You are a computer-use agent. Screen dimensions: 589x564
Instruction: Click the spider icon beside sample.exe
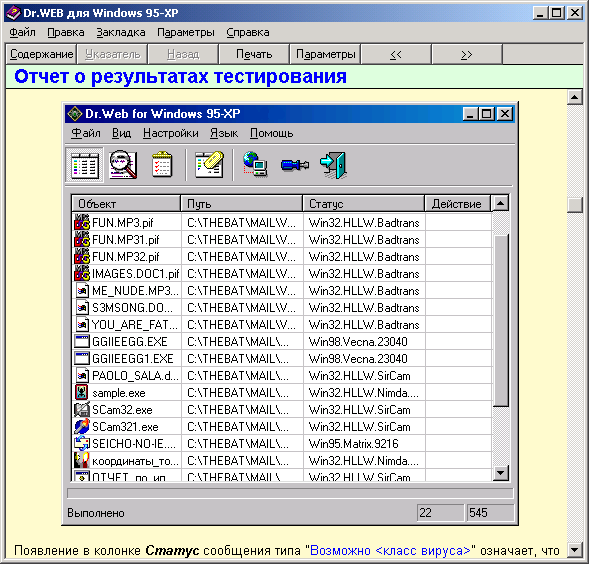[x=82, y=392]
